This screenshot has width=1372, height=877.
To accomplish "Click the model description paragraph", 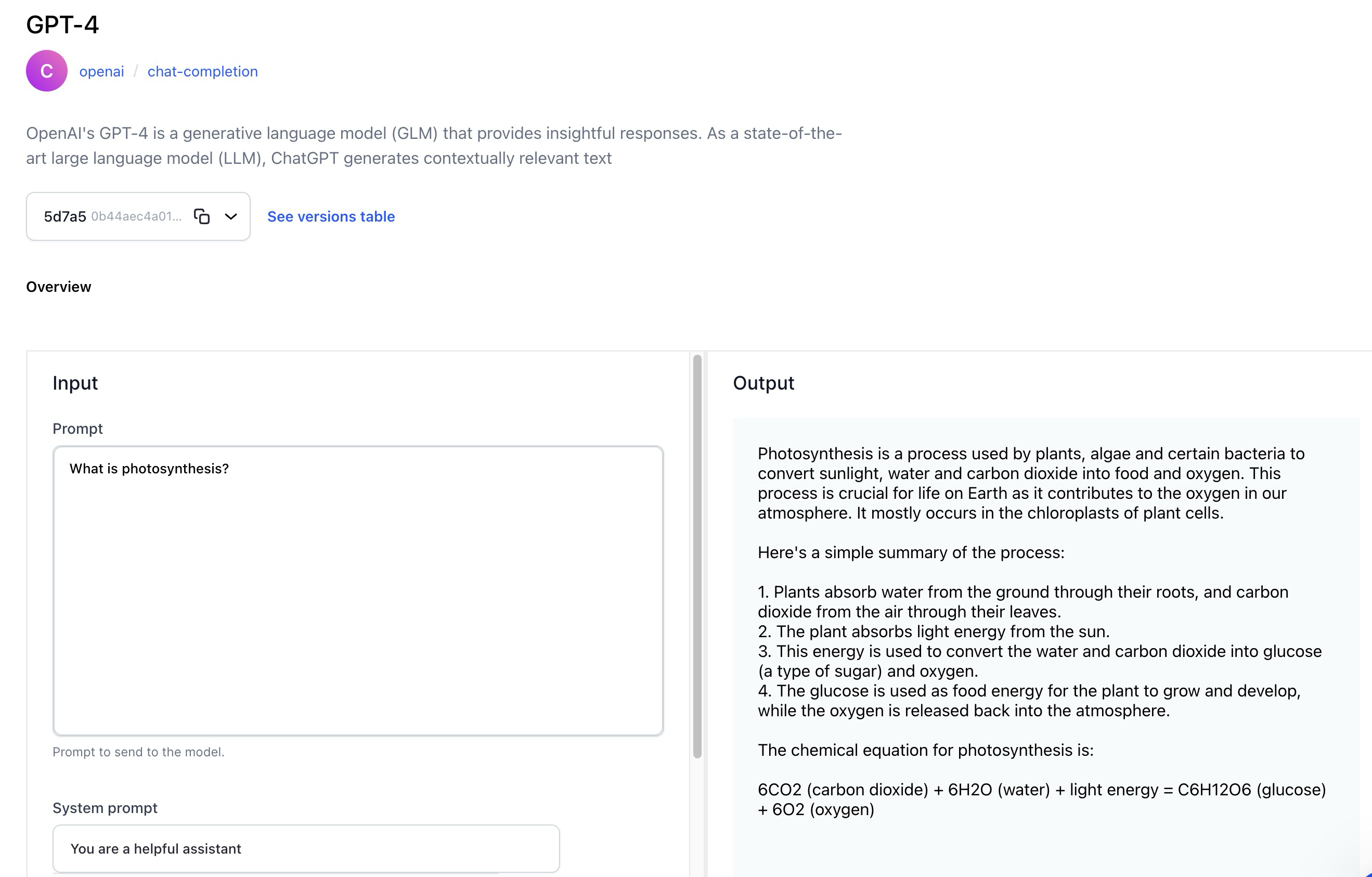I will coord(433,145).
